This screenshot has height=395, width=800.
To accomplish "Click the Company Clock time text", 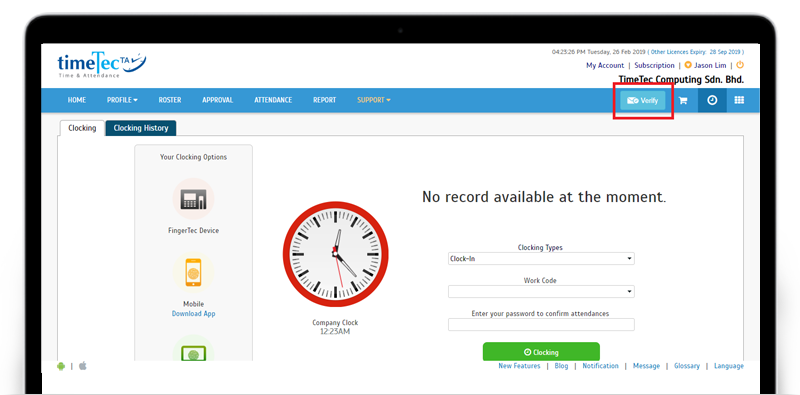I will click(335, 332).
